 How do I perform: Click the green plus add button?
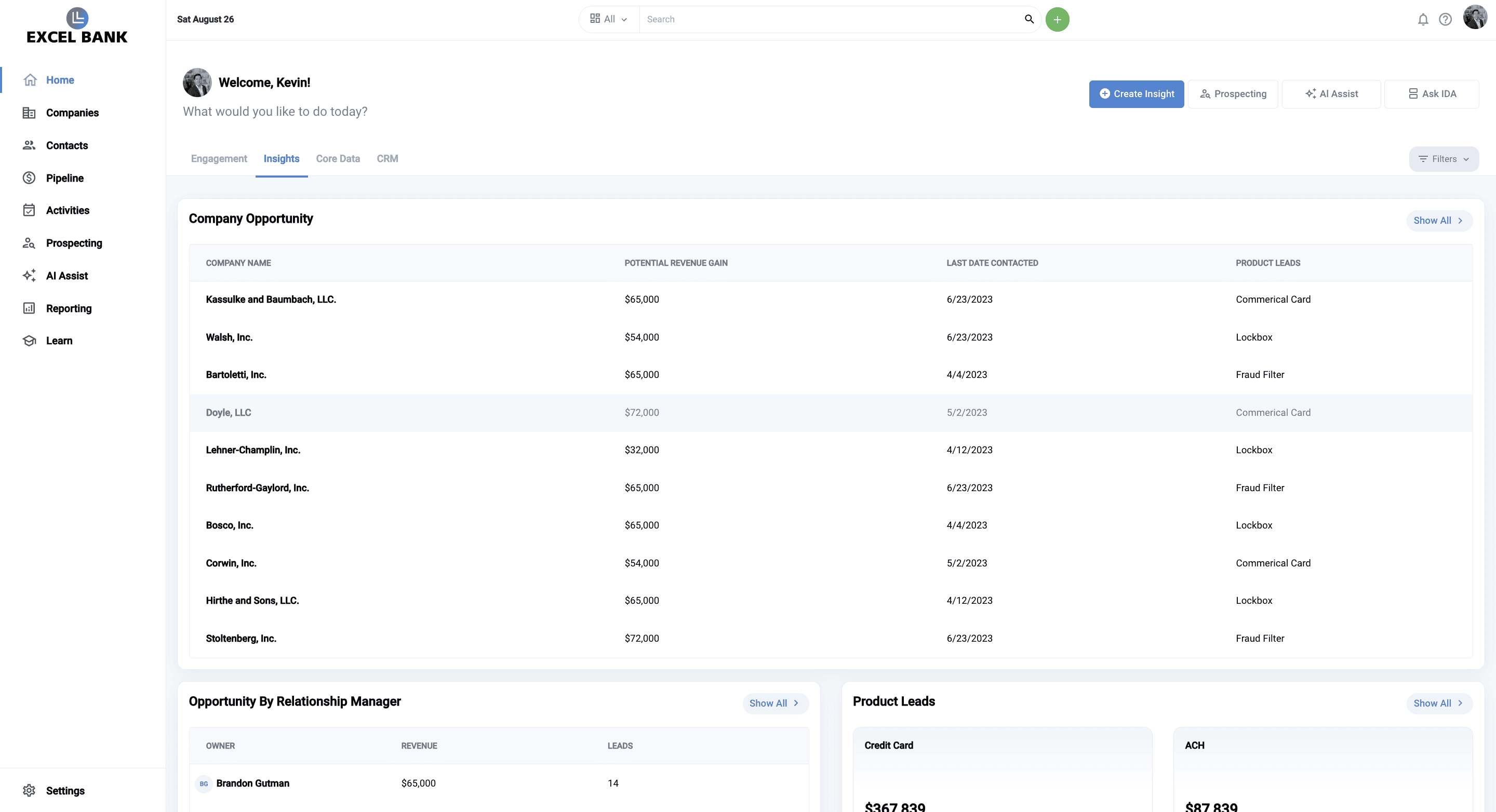tap(1057, 19)
